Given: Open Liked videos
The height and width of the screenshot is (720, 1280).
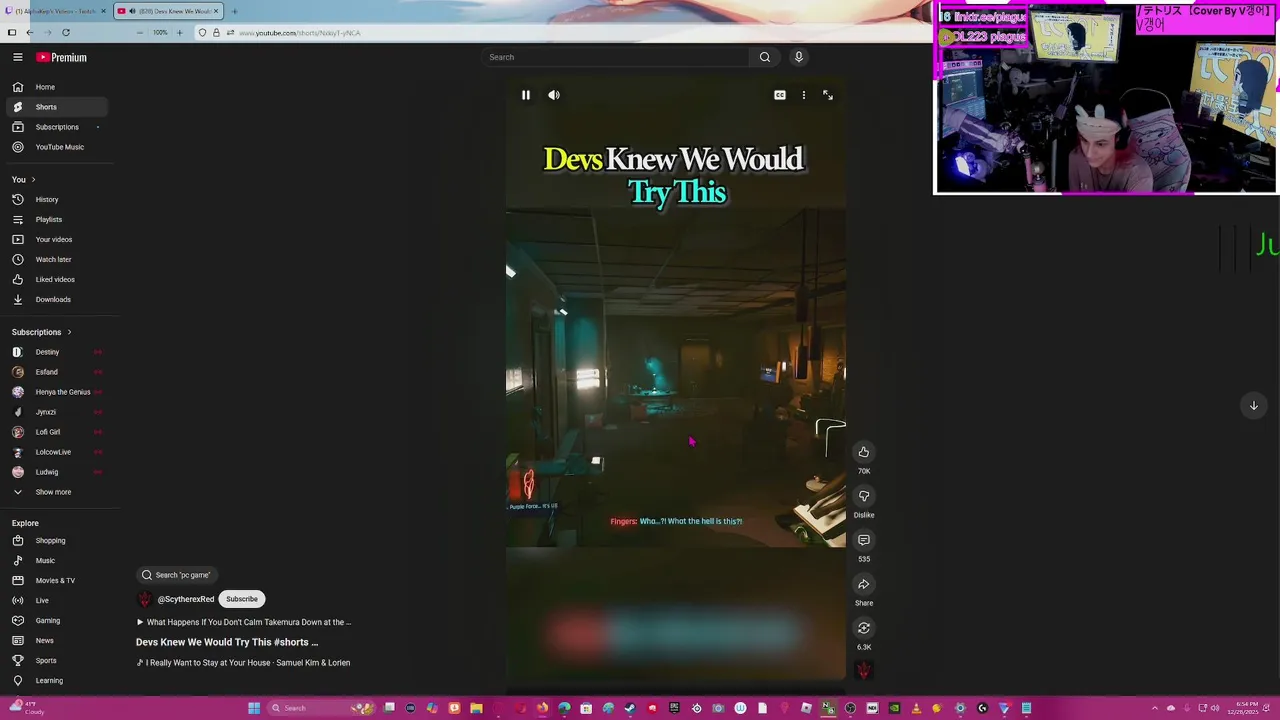Looking at the screenshot, I should pos(59,279).
